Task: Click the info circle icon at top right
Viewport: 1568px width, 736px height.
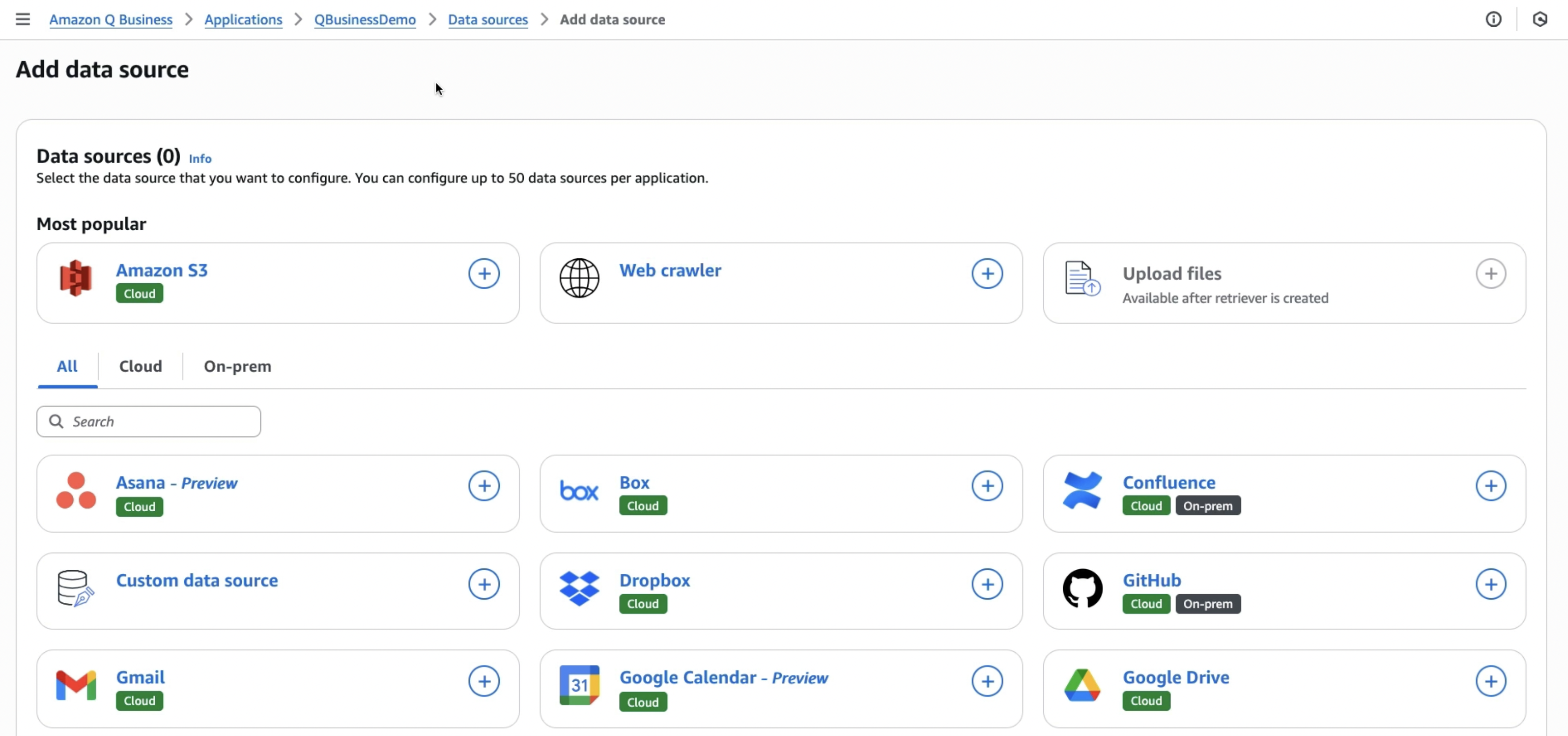Action: [1493, 19]
